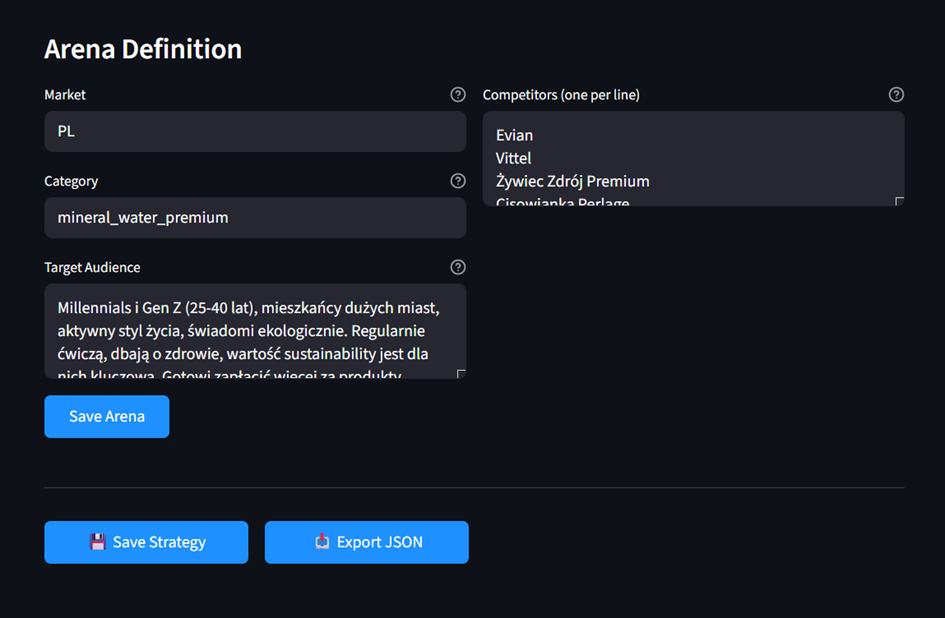Image resolution: width=945 pixels, height=618 pixels.
Task: Open the Market field help icon
Action: (x=458, y=95)
